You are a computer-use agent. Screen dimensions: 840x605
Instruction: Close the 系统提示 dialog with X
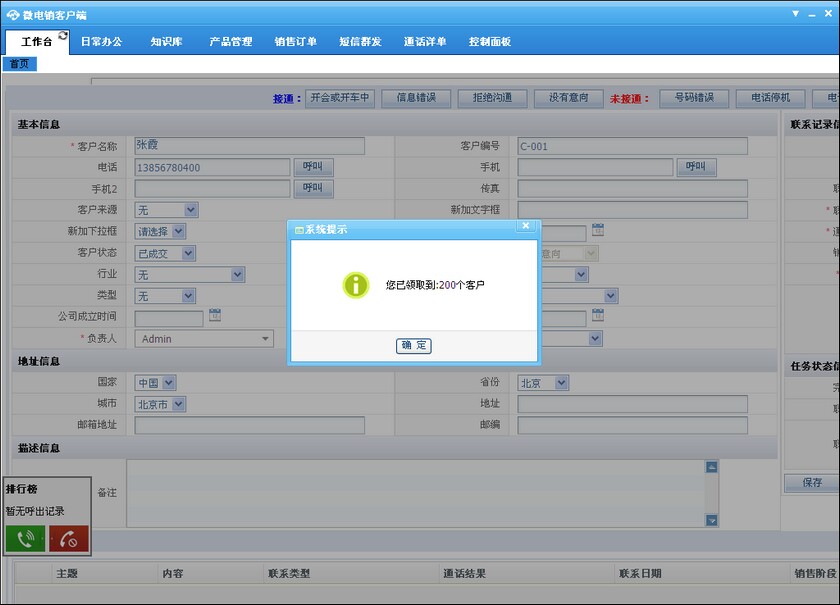point(525,227)
